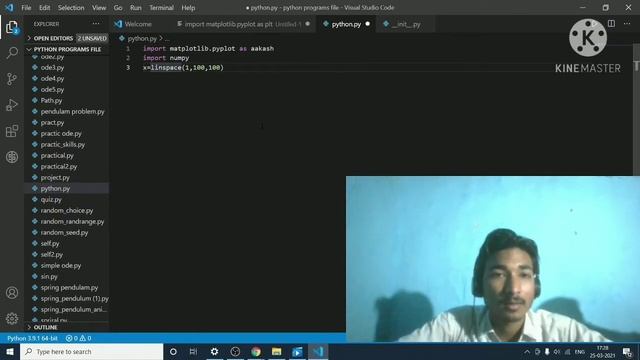Open the Search view in activity bar
This screenshot has height=360, width=640.
coord(12,53)
